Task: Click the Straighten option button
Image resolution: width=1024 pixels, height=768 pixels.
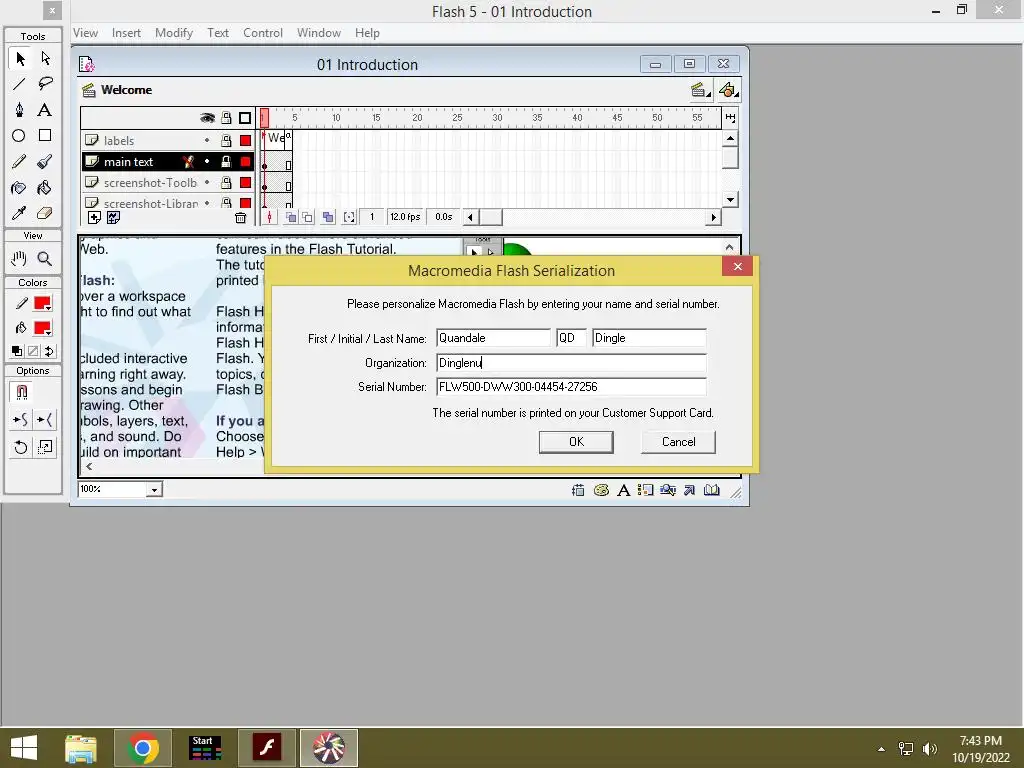Action: (45, 420)
